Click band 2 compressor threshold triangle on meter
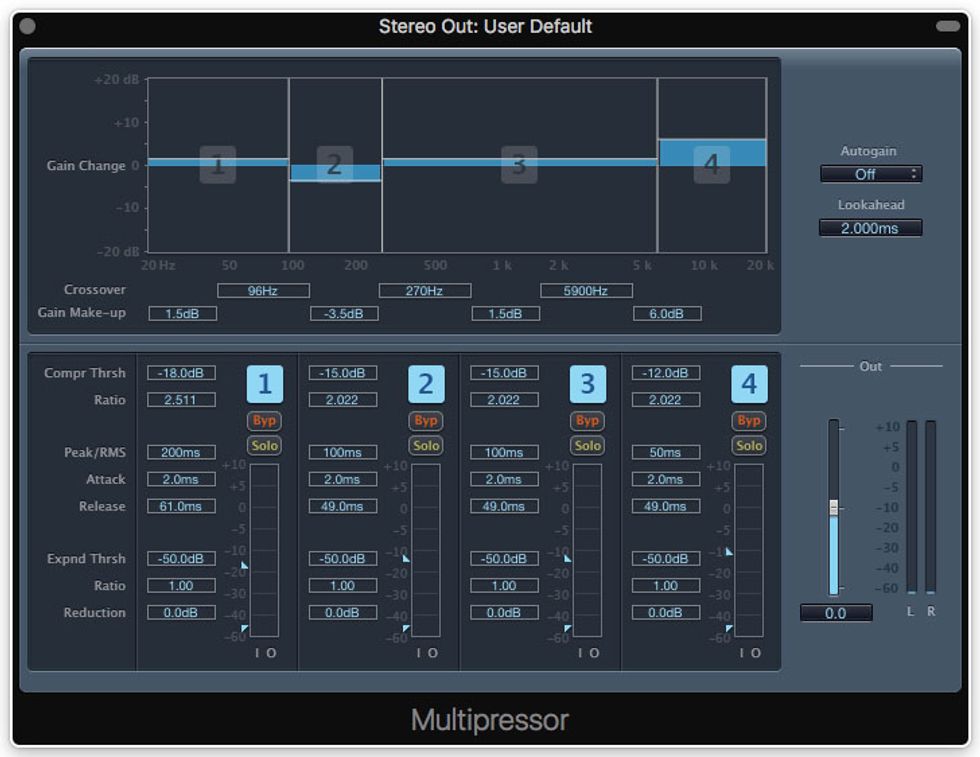The image size is (980, 757). 406,558
